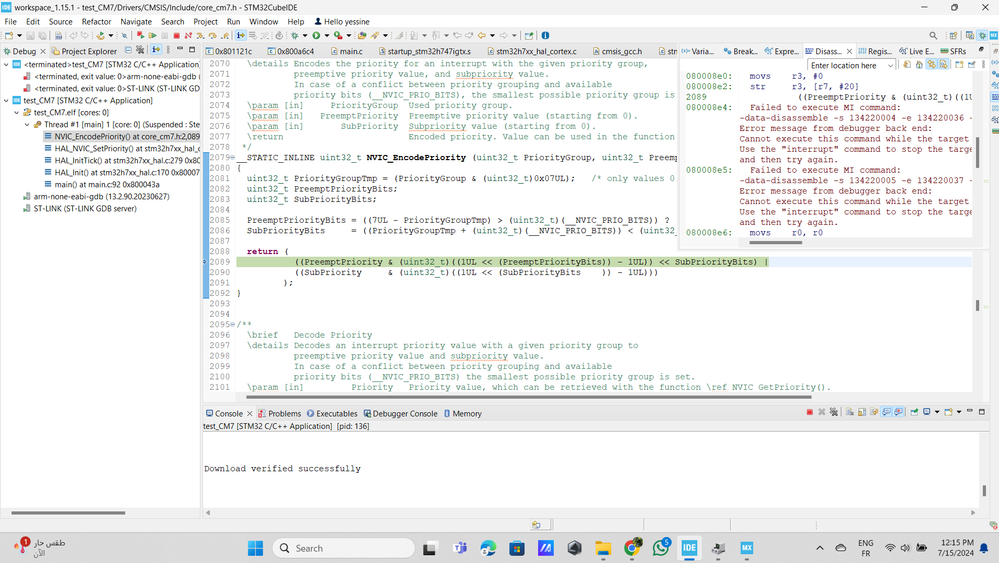Open the Enter location here dropdown
This screenshot has width=999, height=563.
point(890,66)
